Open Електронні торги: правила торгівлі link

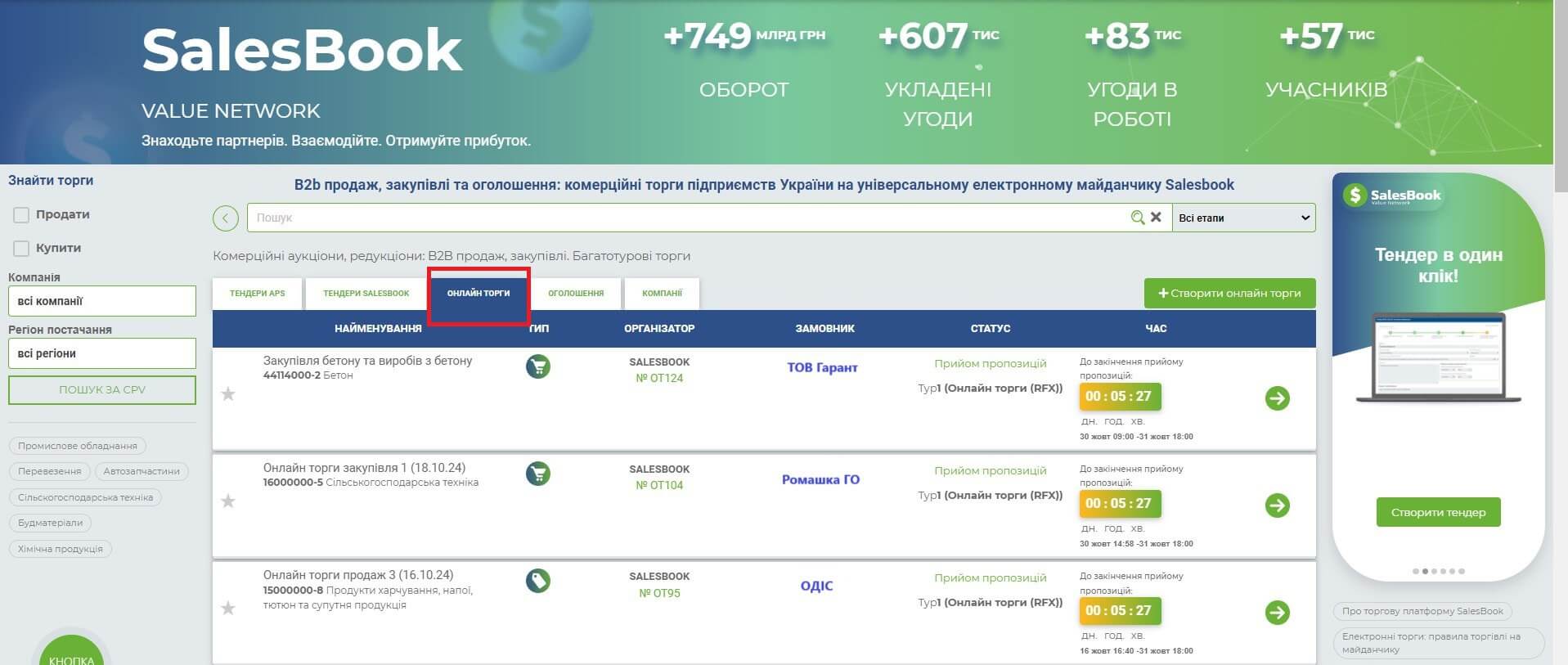pyautogui.click(x=1438, y=643)
